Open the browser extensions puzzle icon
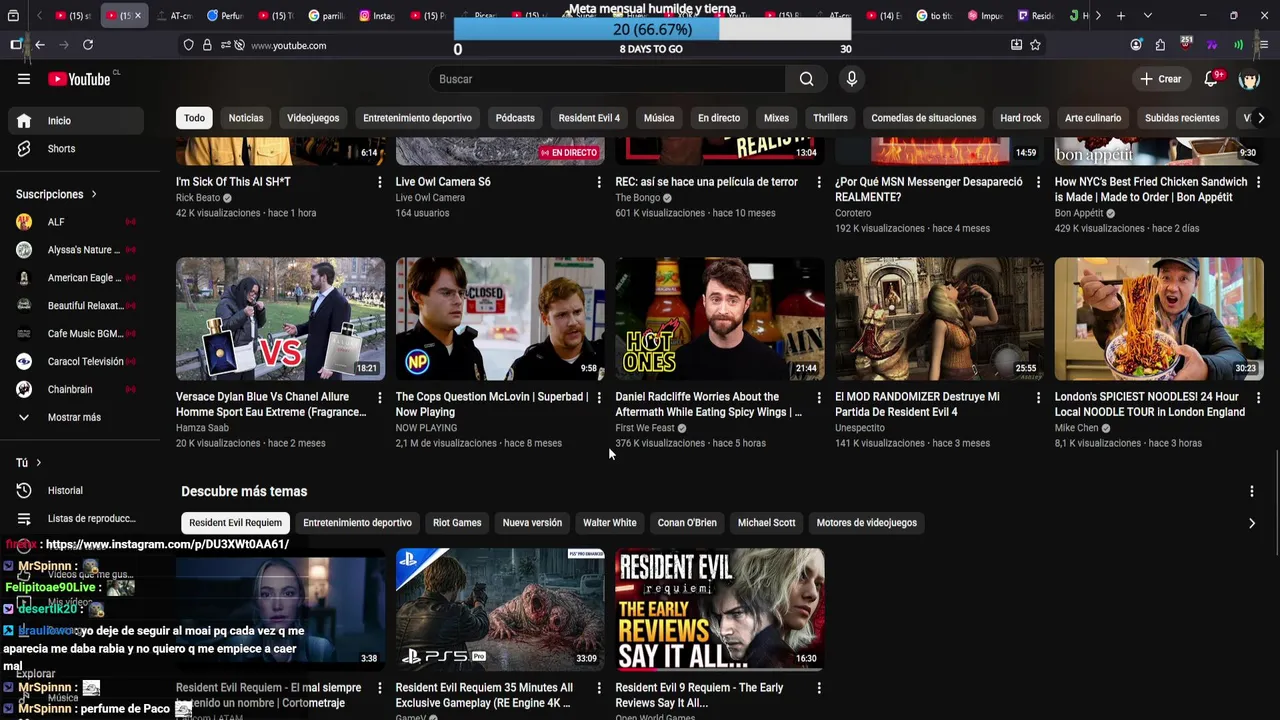Viewport: 1280px width, 720px height. pos(1160,45)
